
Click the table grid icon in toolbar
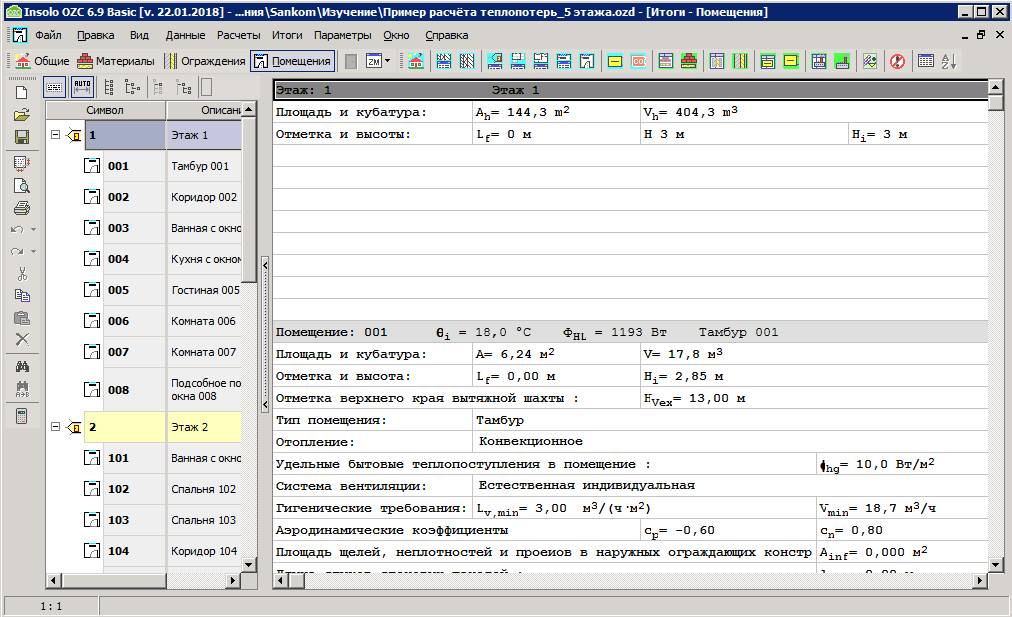coord(926,61)
